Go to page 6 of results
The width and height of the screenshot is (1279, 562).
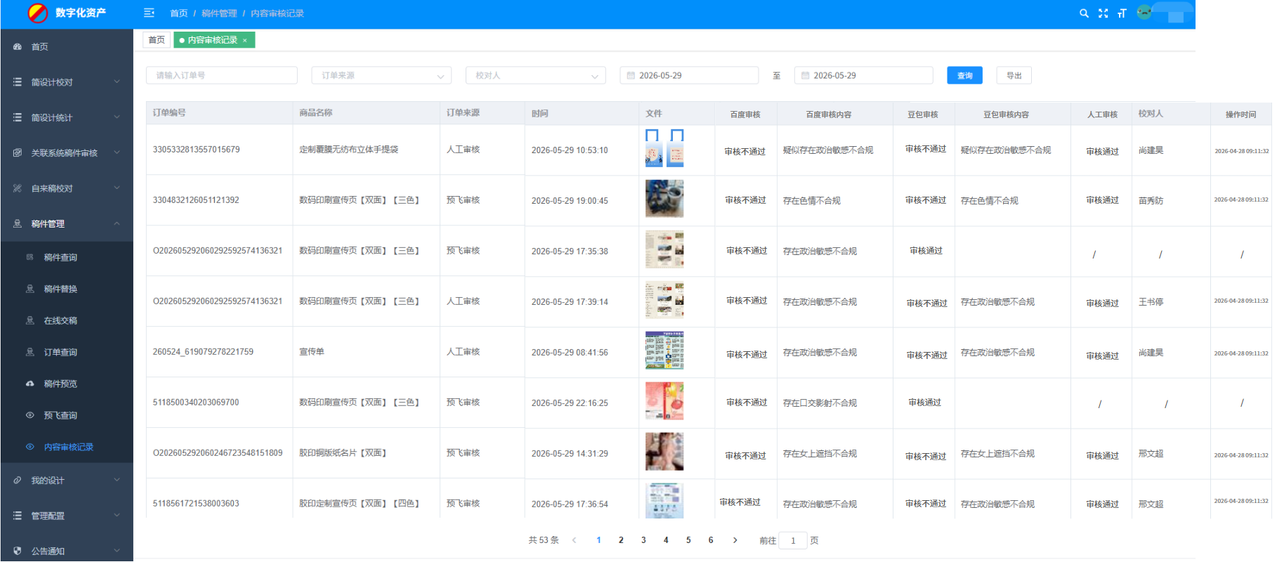click(x=711, y=540)
